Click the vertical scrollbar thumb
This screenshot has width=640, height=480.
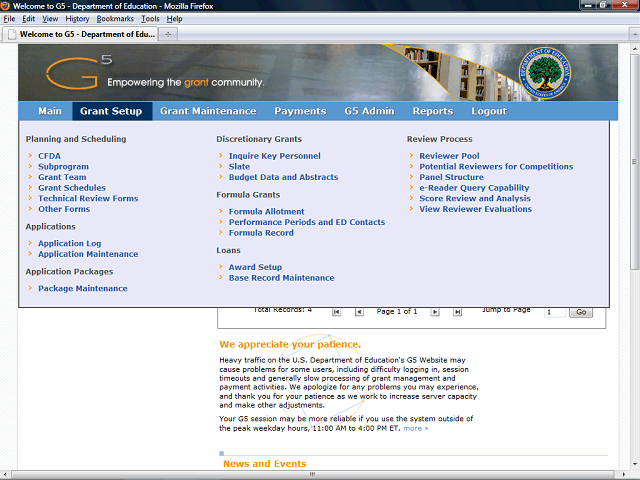pos(634,162)
